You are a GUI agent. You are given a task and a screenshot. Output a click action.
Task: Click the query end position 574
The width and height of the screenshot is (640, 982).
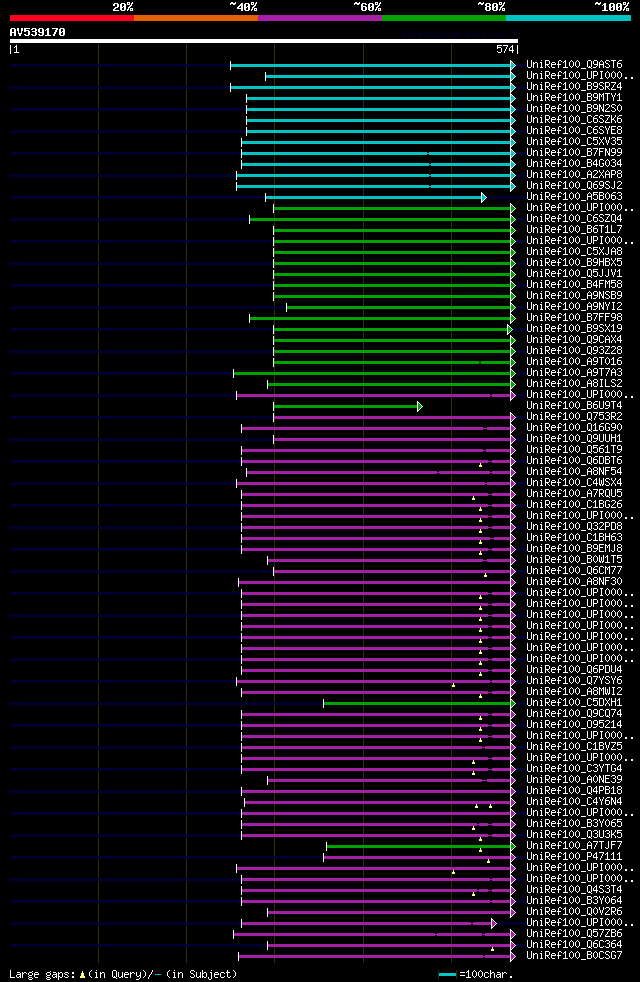coord(505,49)
